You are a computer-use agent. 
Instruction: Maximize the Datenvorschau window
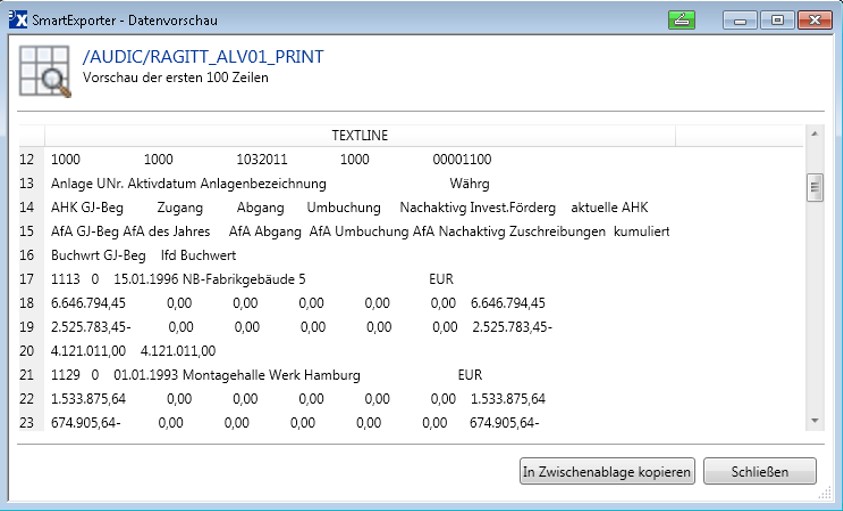pyautogui.click(x=777, y=20)
